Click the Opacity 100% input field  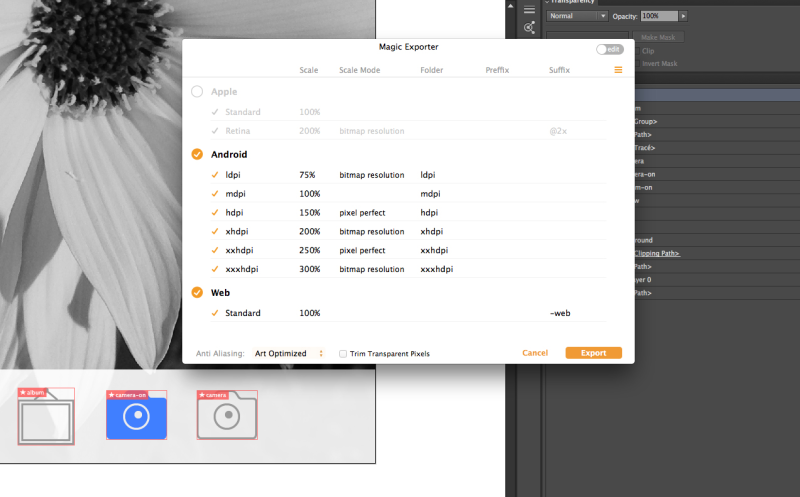click(x=659, y=16)
